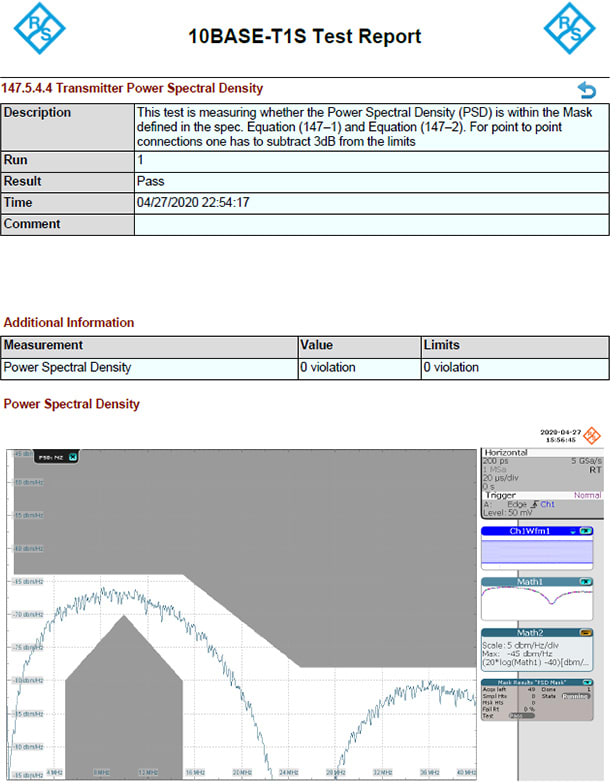Click the empty Comment field cell
616x784 pixels.
click(372, 224)
